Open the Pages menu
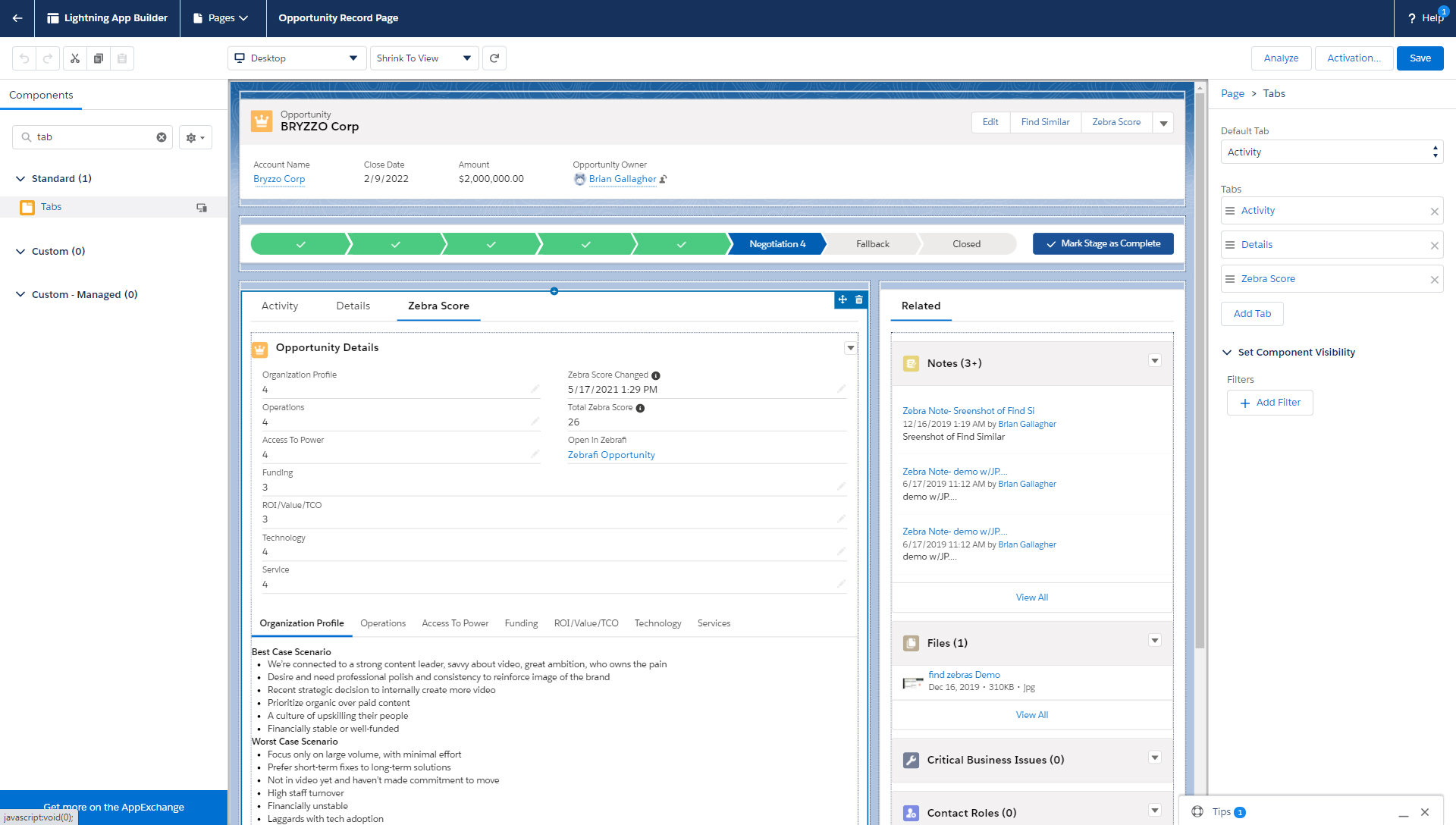 (221, 18)
